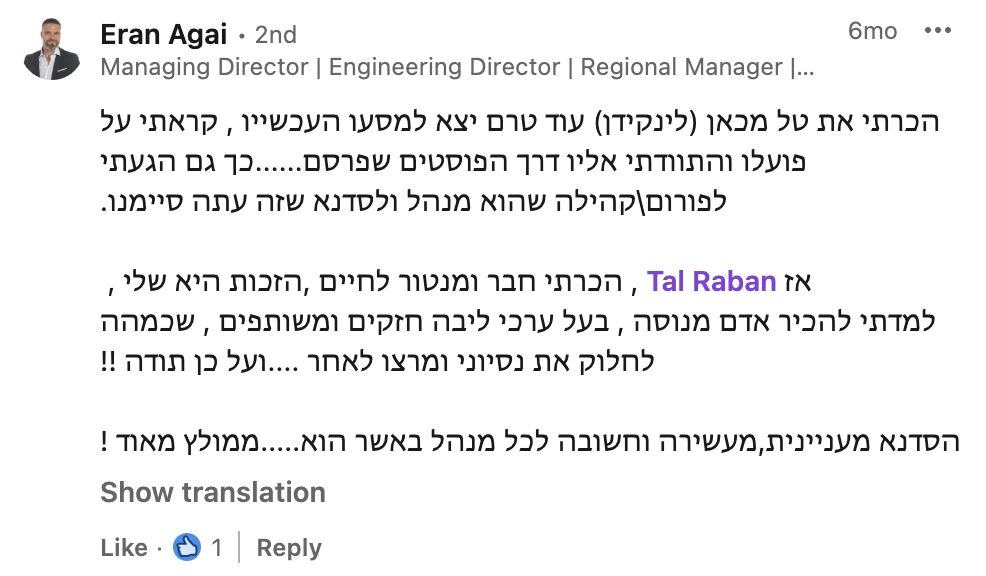Click the final line ending "ממולץ מאוד !"

(x=530, y=440)
